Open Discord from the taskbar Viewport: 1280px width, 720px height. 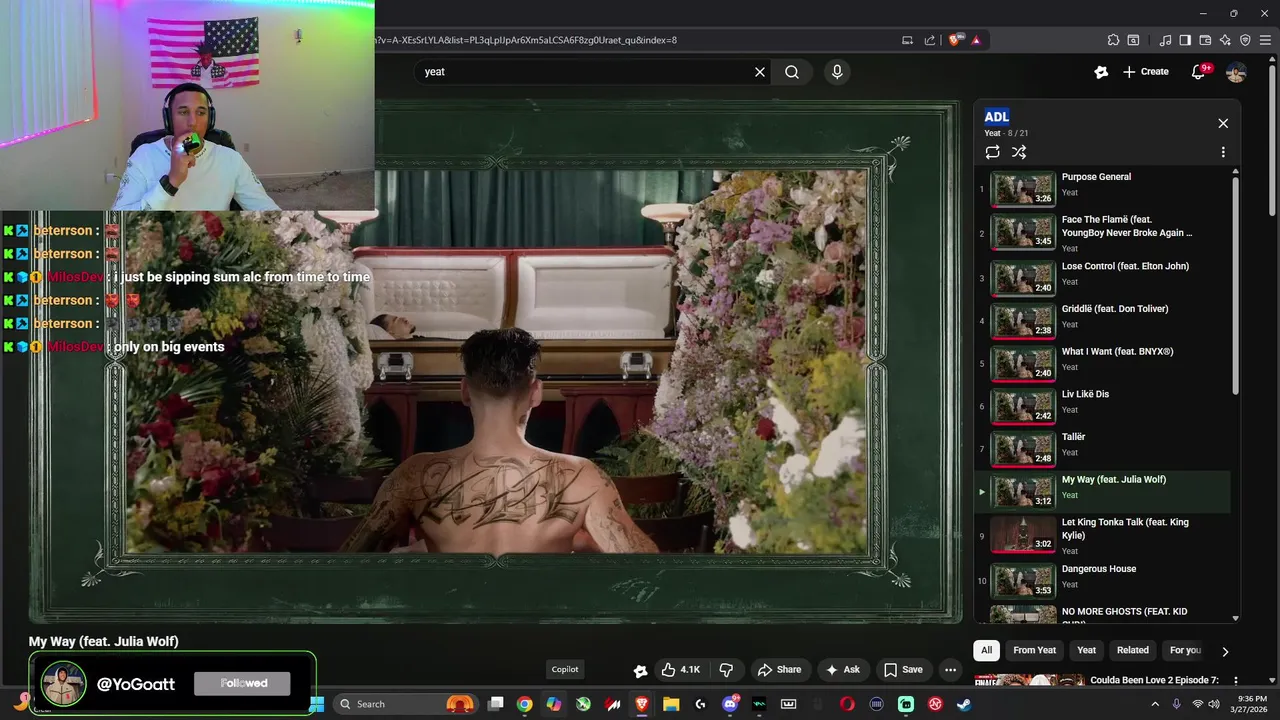730,704
